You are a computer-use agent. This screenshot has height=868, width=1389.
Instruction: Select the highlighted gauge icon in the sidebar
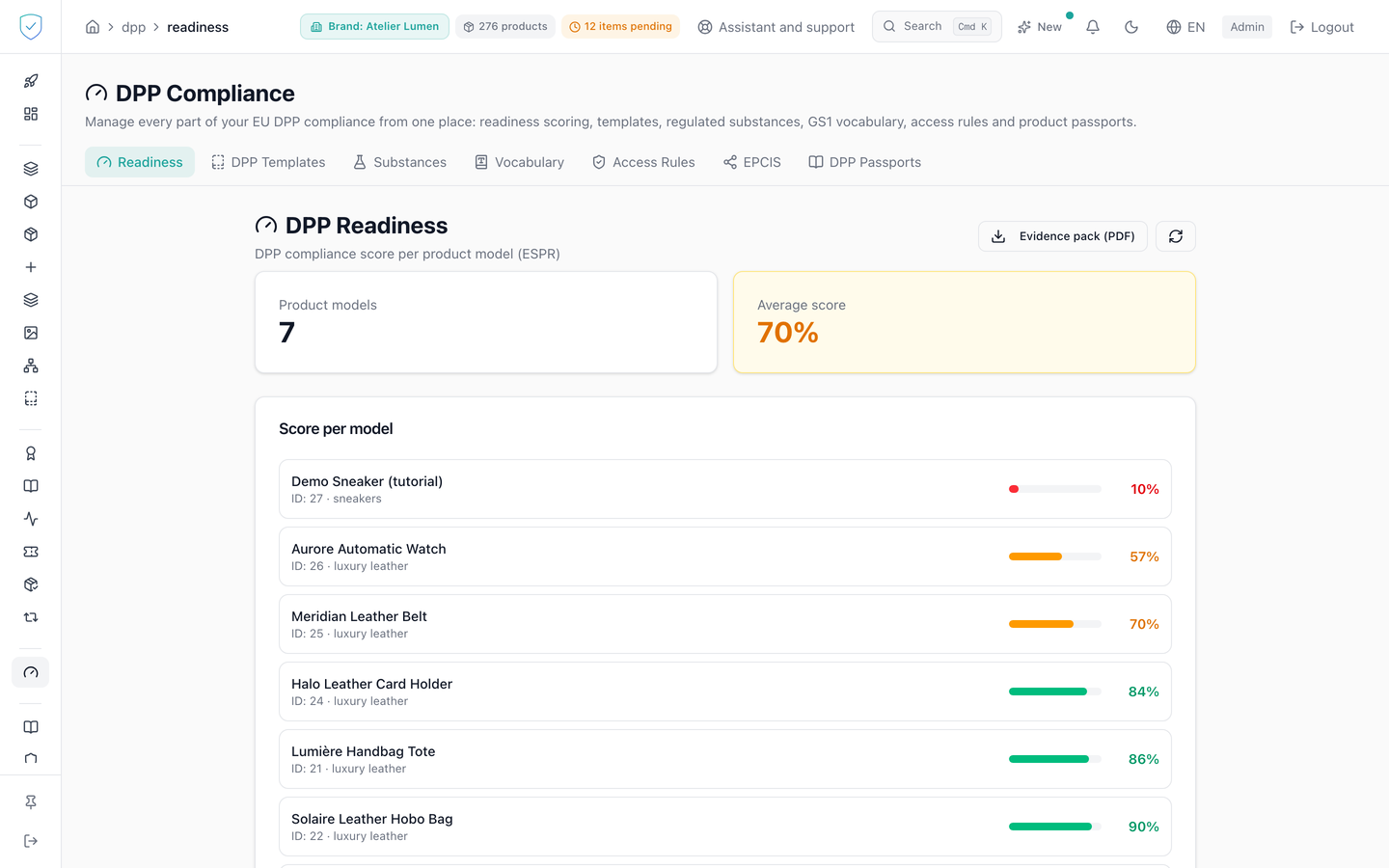point(31,672)
